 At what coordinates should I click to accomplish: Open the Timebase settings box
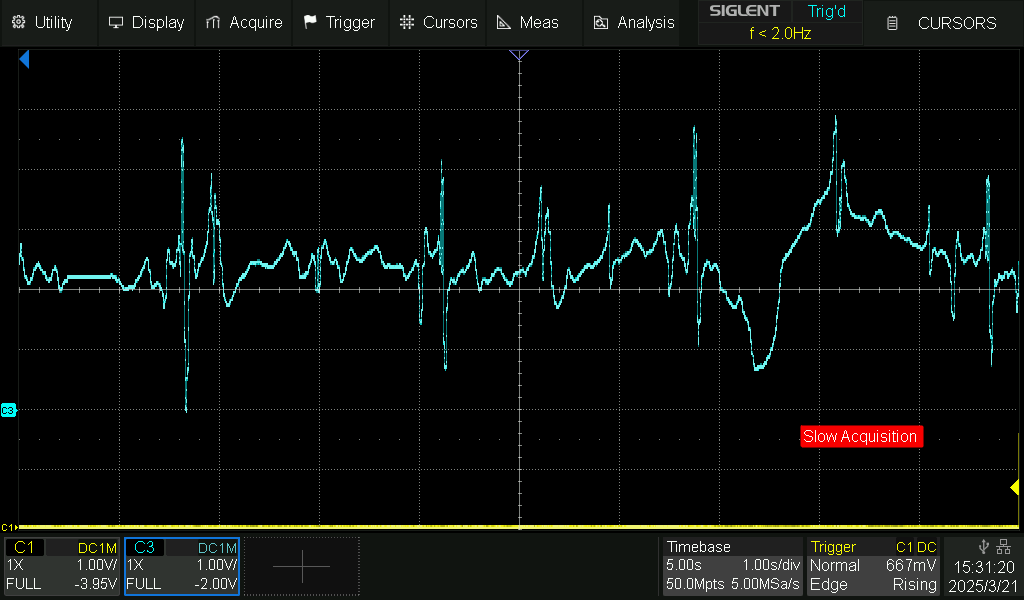click(732, 565)
